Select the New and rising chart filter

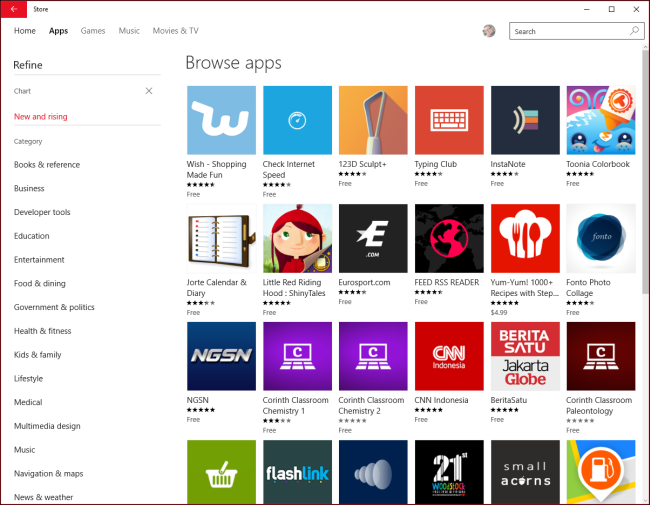(x=41, y=117)
